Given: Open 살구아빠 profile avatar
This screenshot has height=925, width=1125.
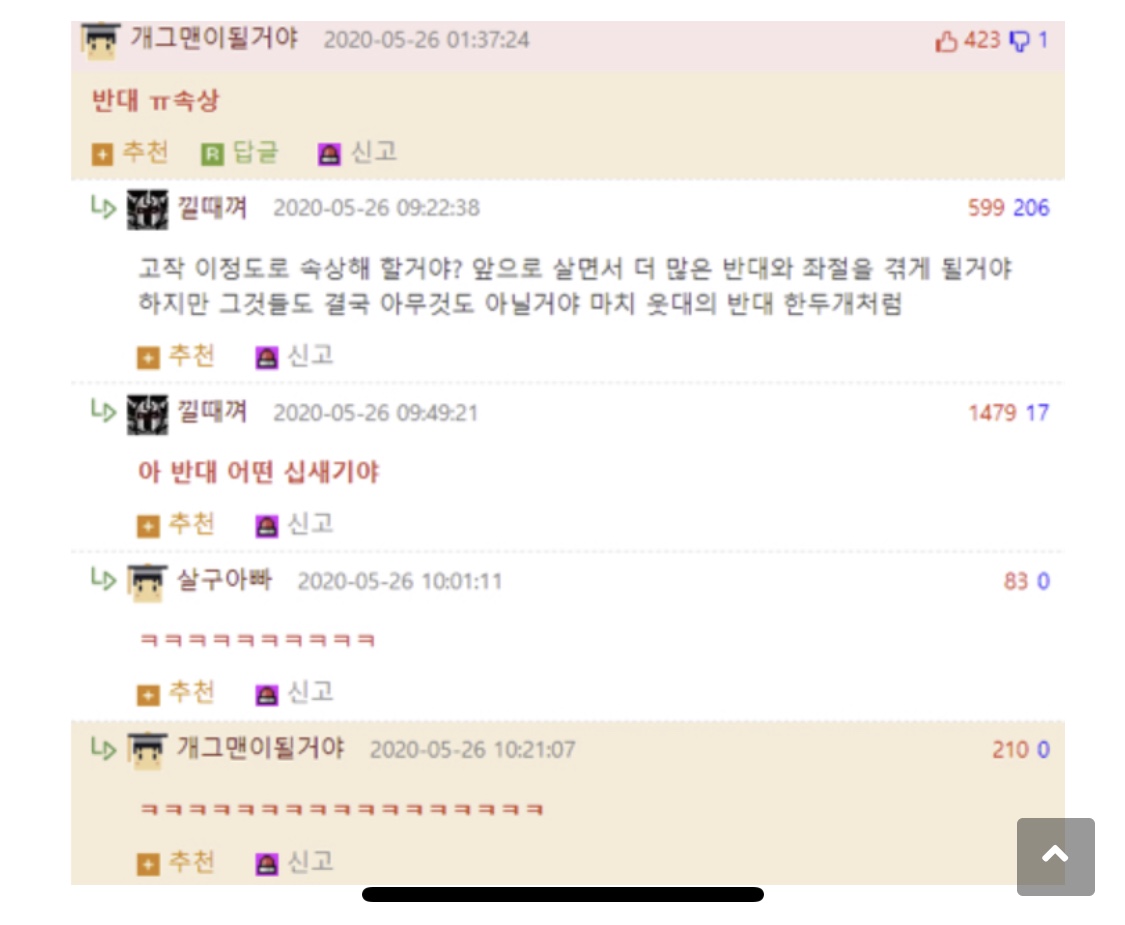Looking at the screenshot, I should click(x=147, y=582).
